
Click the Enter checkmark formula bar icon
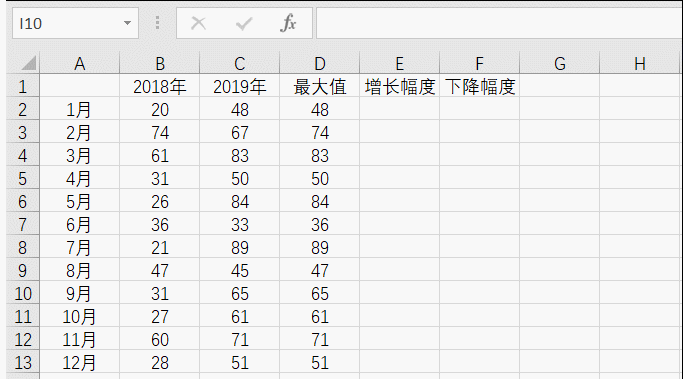(244, 23)
